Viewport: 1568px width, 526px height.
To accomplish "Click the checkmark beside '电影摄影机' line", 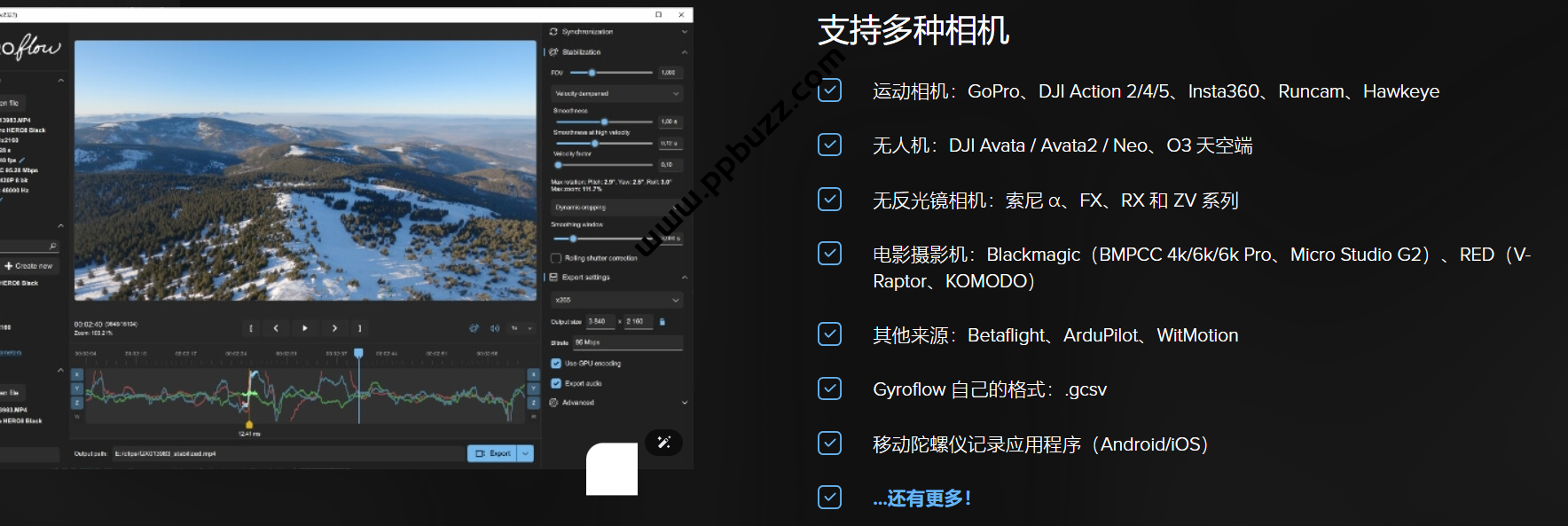I will click(x=829, y=254).
